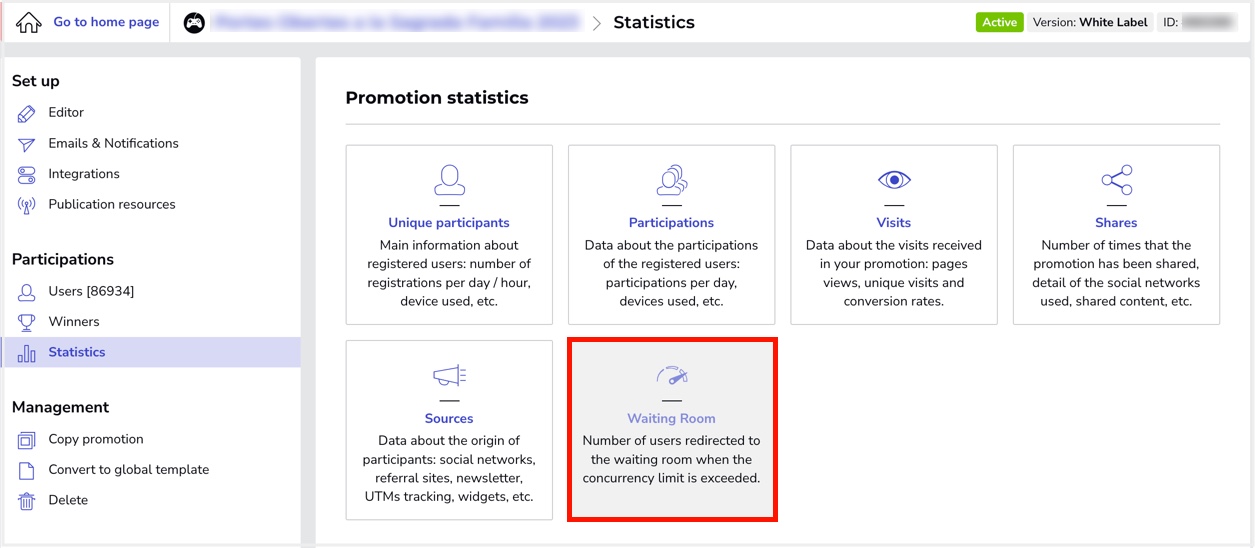Viewport: 1255px width, 548px height.
Task: Click the Sources megaphone icon
Action: tap(449, 376)
